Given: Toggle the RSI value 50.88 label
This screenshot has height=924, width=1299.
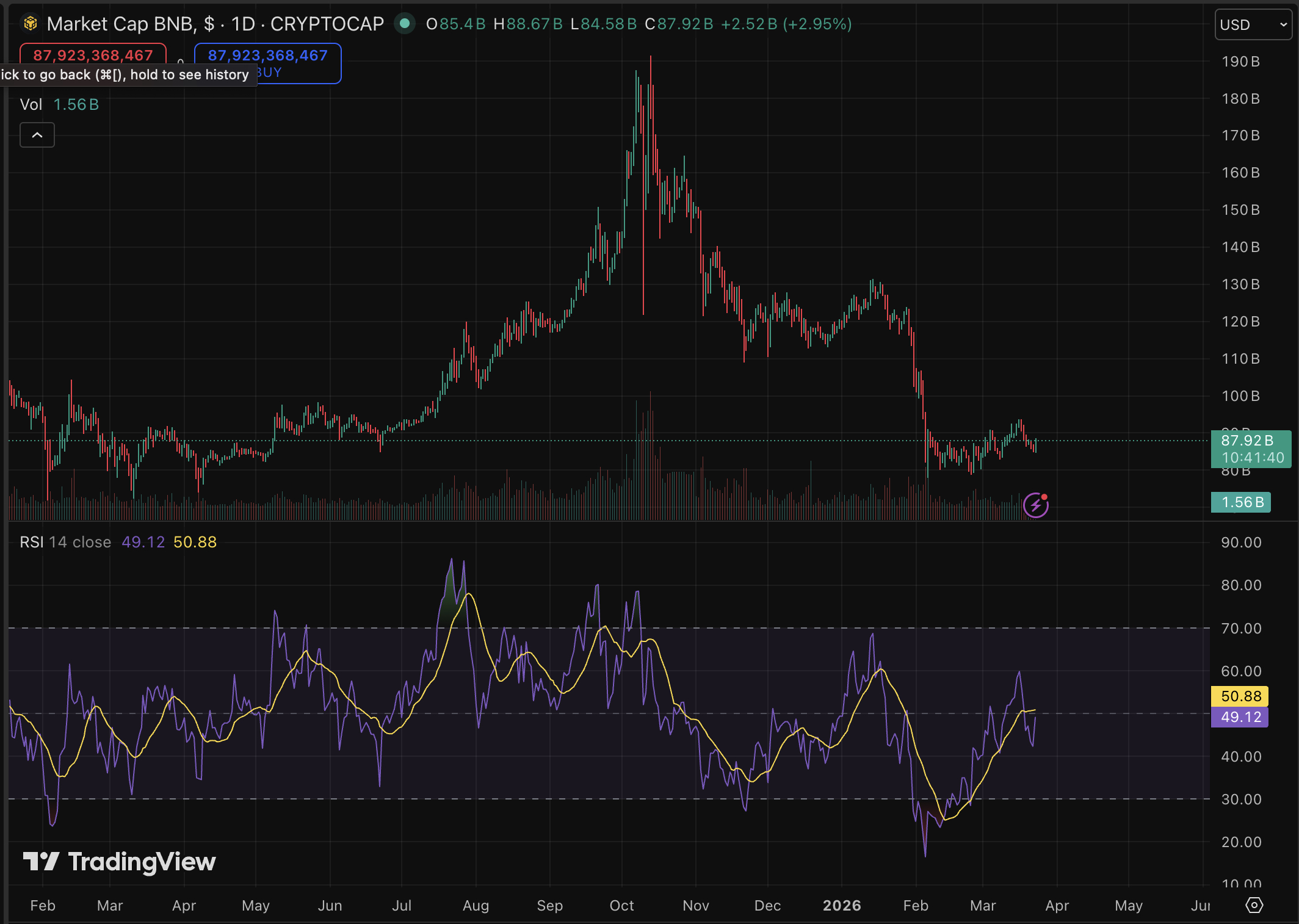Looking at the screenshot, I should pyautogui.click(x=1239, y=696).
